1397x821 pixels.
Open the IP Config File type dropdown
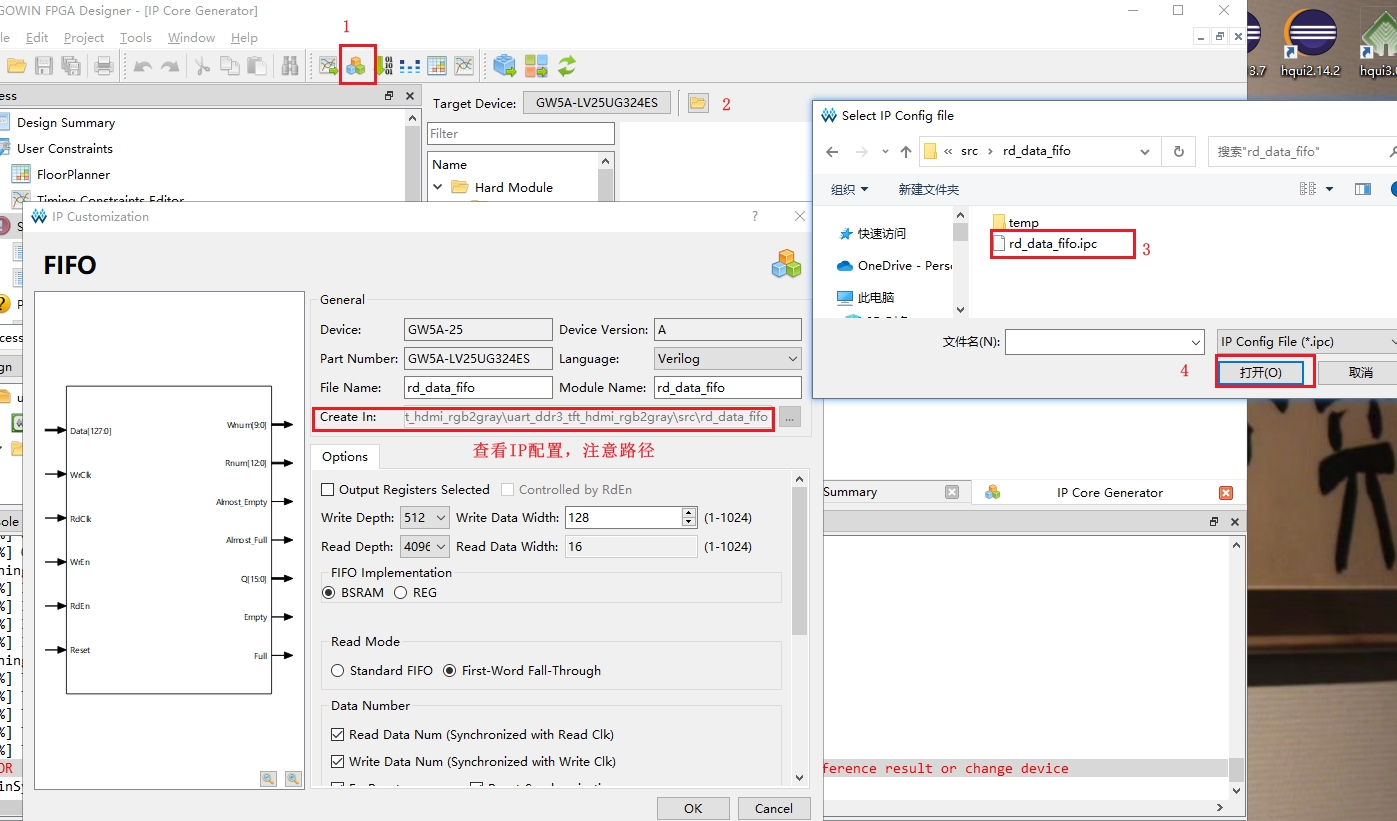[1306, 341]
